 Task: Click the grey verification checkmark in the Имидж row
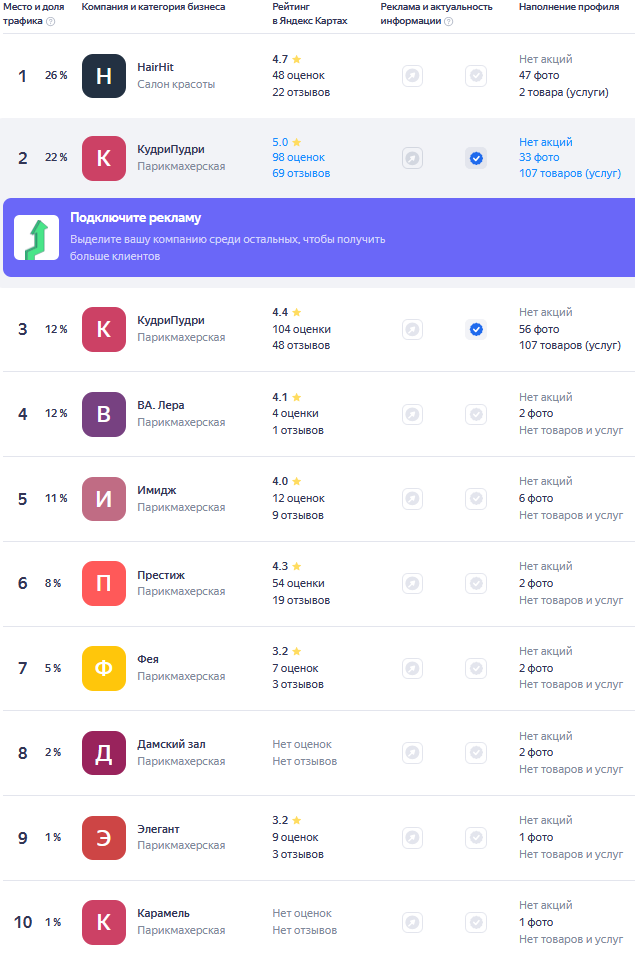(x=476, y=499)
